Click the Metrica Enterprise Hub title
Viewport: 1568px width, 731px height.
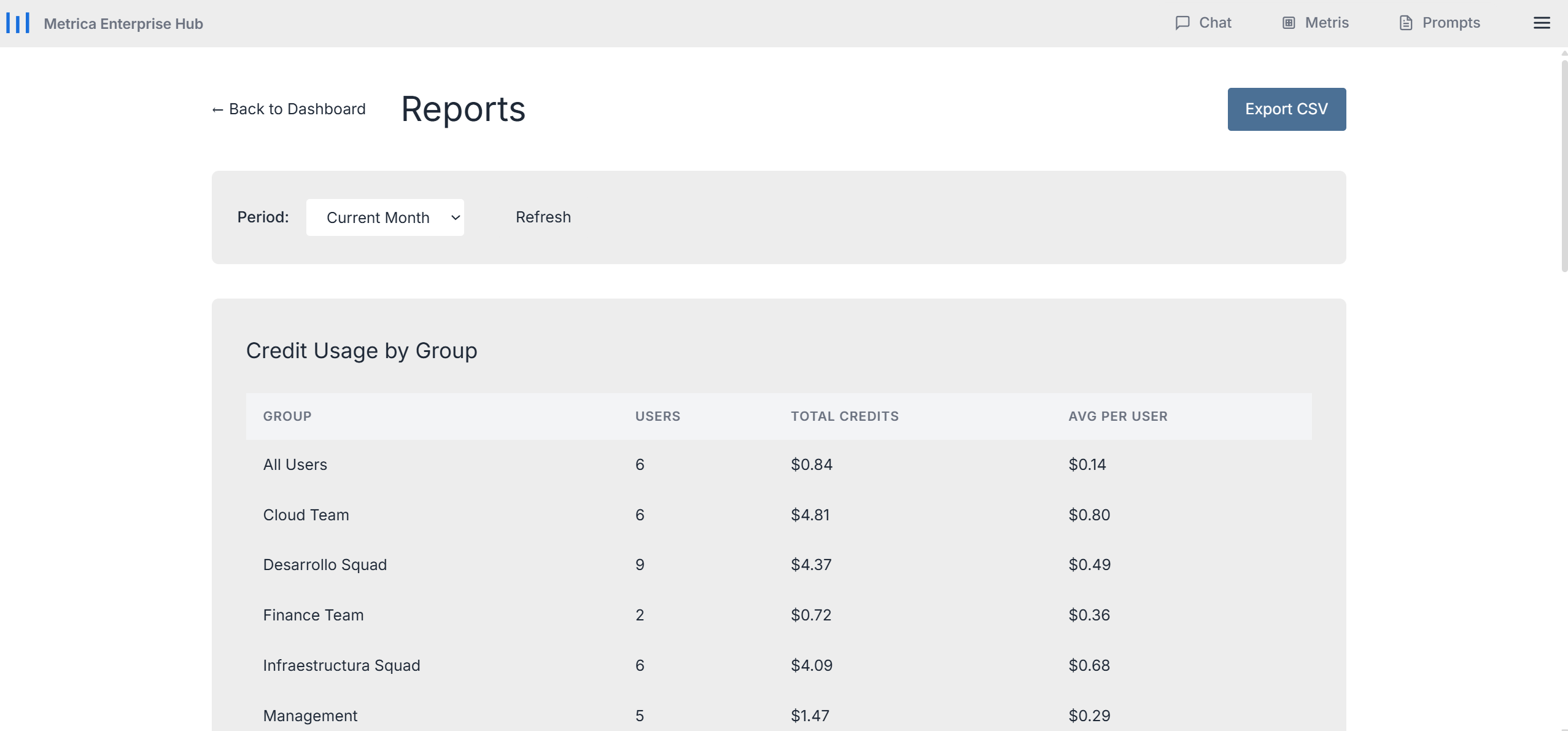click(123, 24)
